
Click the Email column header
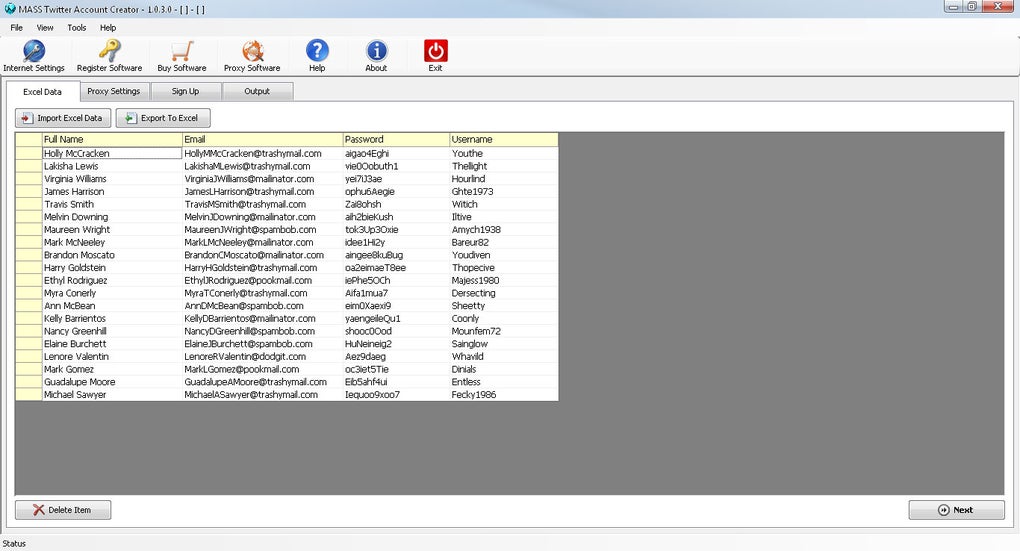pos(262,139)
